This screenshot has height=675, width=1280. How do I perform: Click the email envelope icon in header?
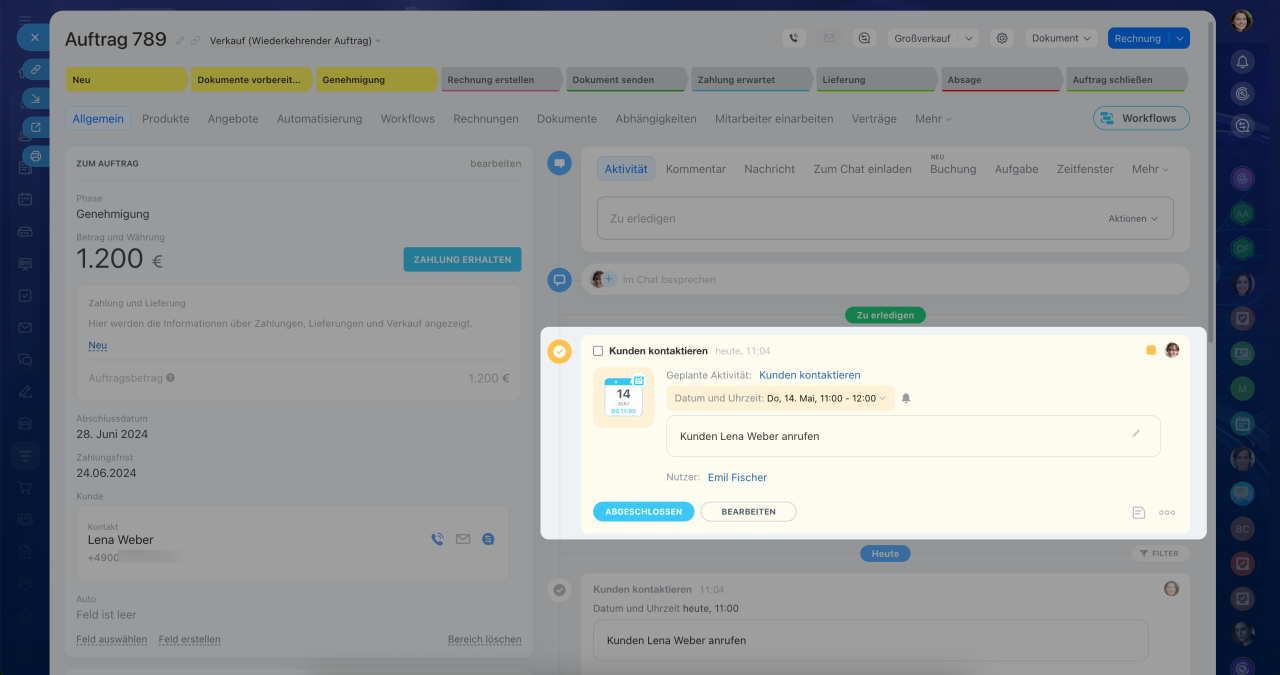[x=829, y=38]
